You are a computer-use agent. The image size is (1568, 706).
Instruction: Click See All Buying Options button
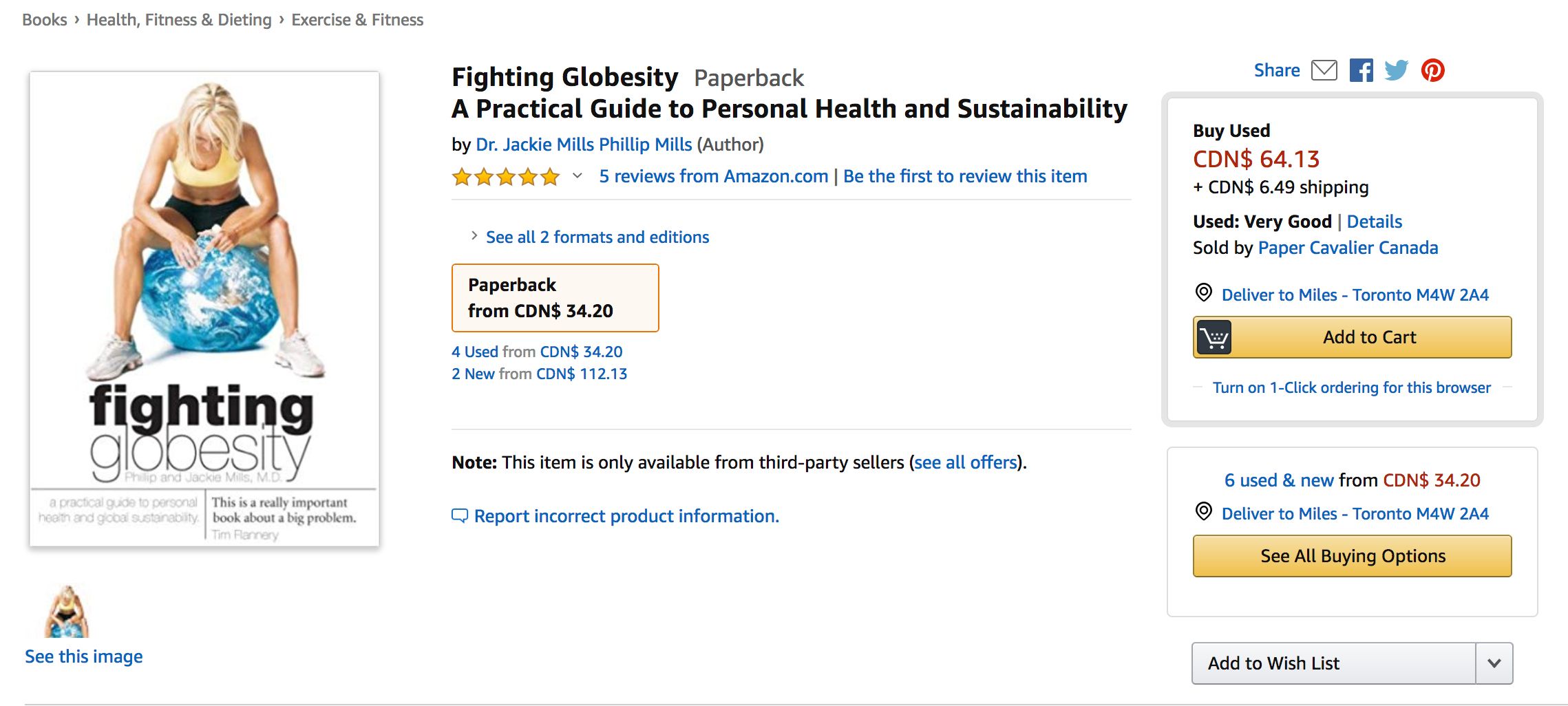[x=1352, y=556]
